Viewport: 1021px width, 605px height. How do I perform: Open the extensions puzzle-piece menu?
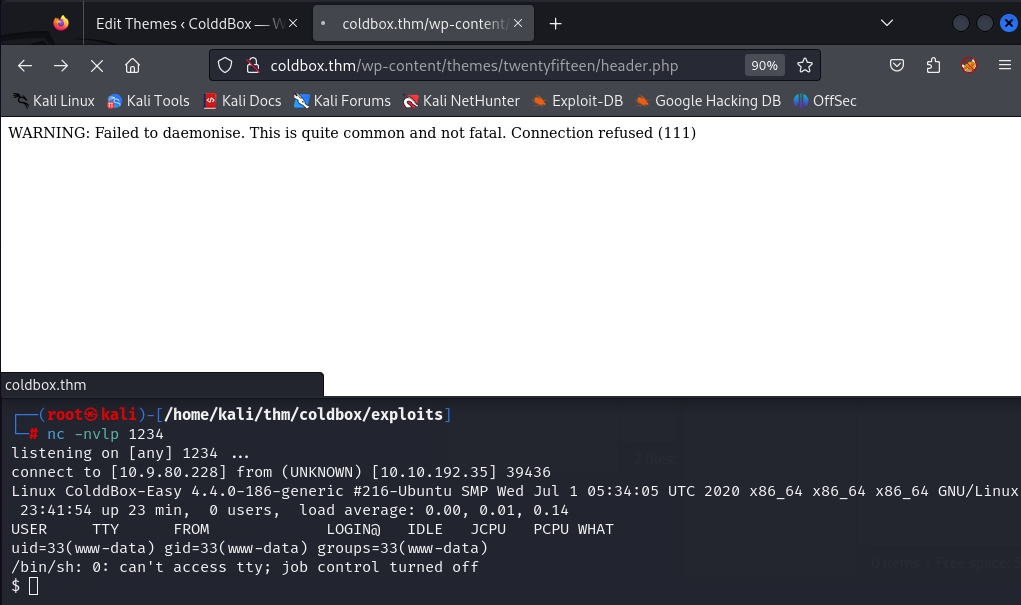coord(933,66)
